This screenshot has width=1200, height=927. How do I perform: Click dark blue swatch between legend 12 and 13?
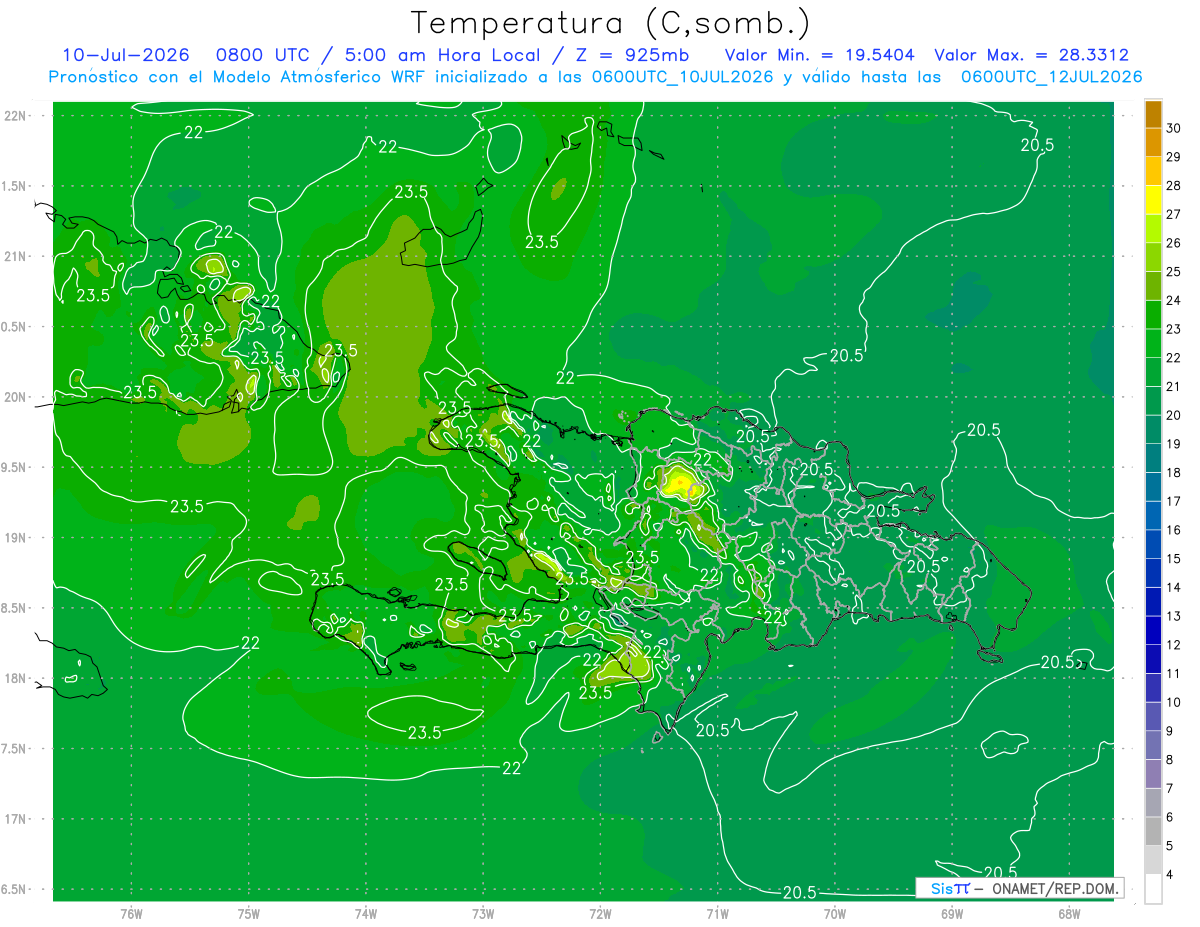[x=1153, y=630]
